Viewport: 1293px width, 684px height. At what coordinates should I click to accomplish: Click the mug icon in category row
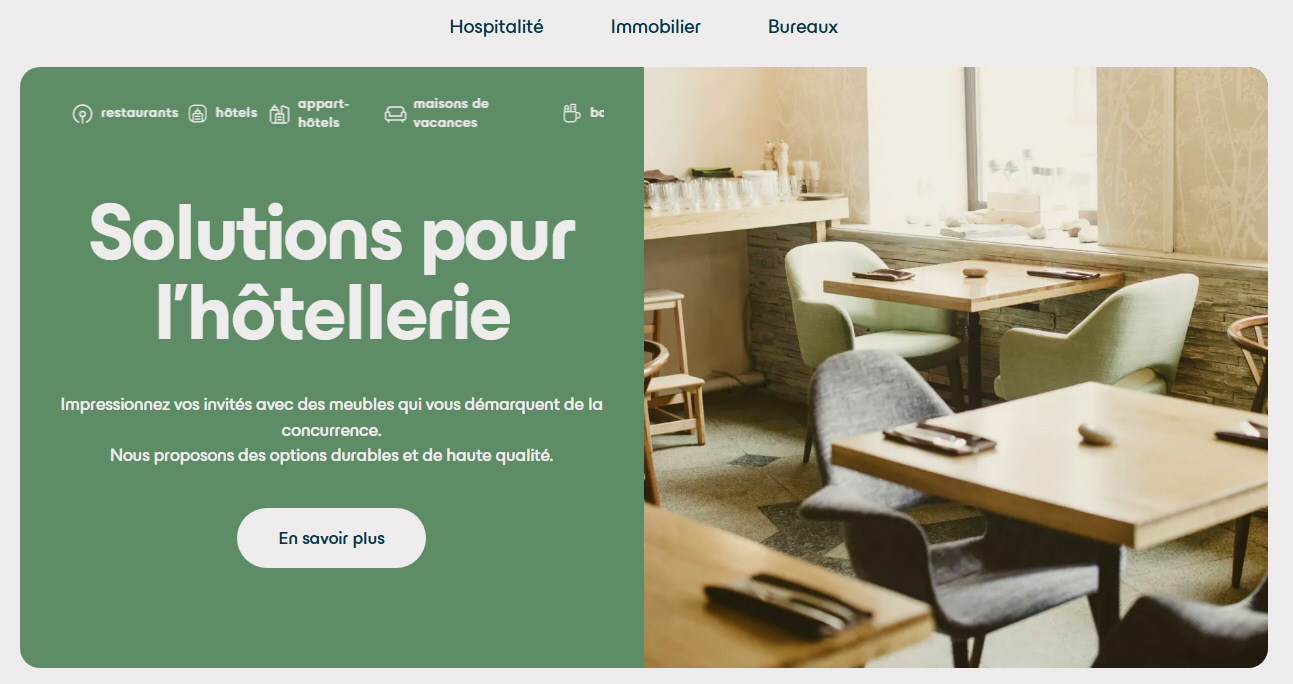point(571,113)
